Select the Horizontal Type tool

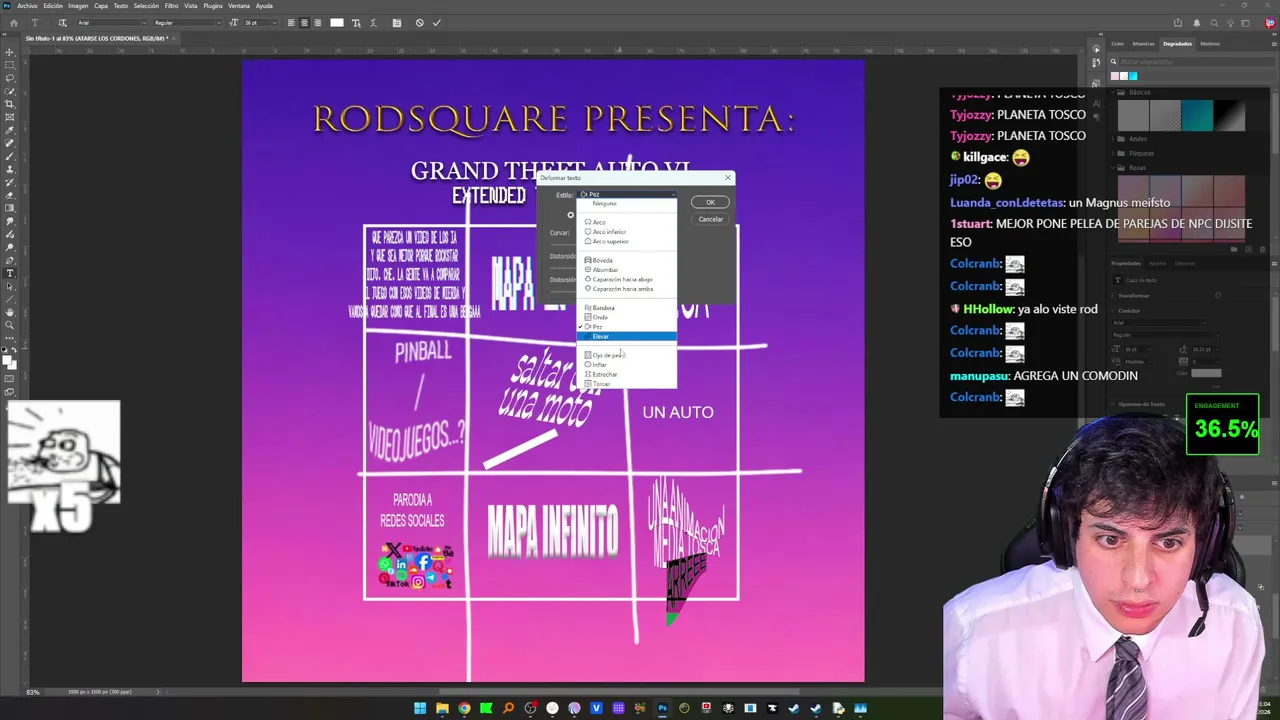tap(10, 273)
